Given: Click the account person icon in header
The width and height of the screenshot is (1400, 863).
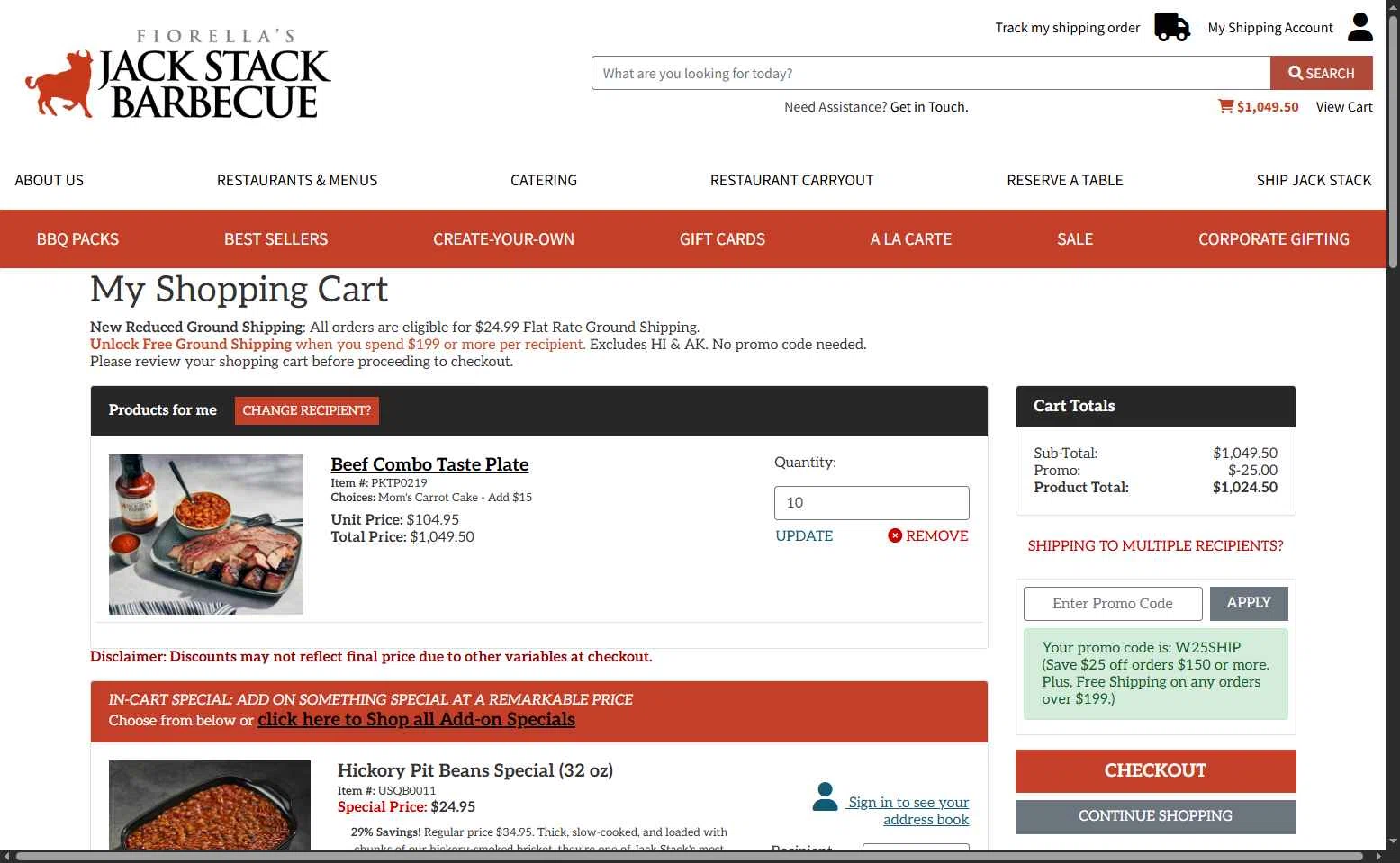Looking at the screenshot, I should [1359, 27].
